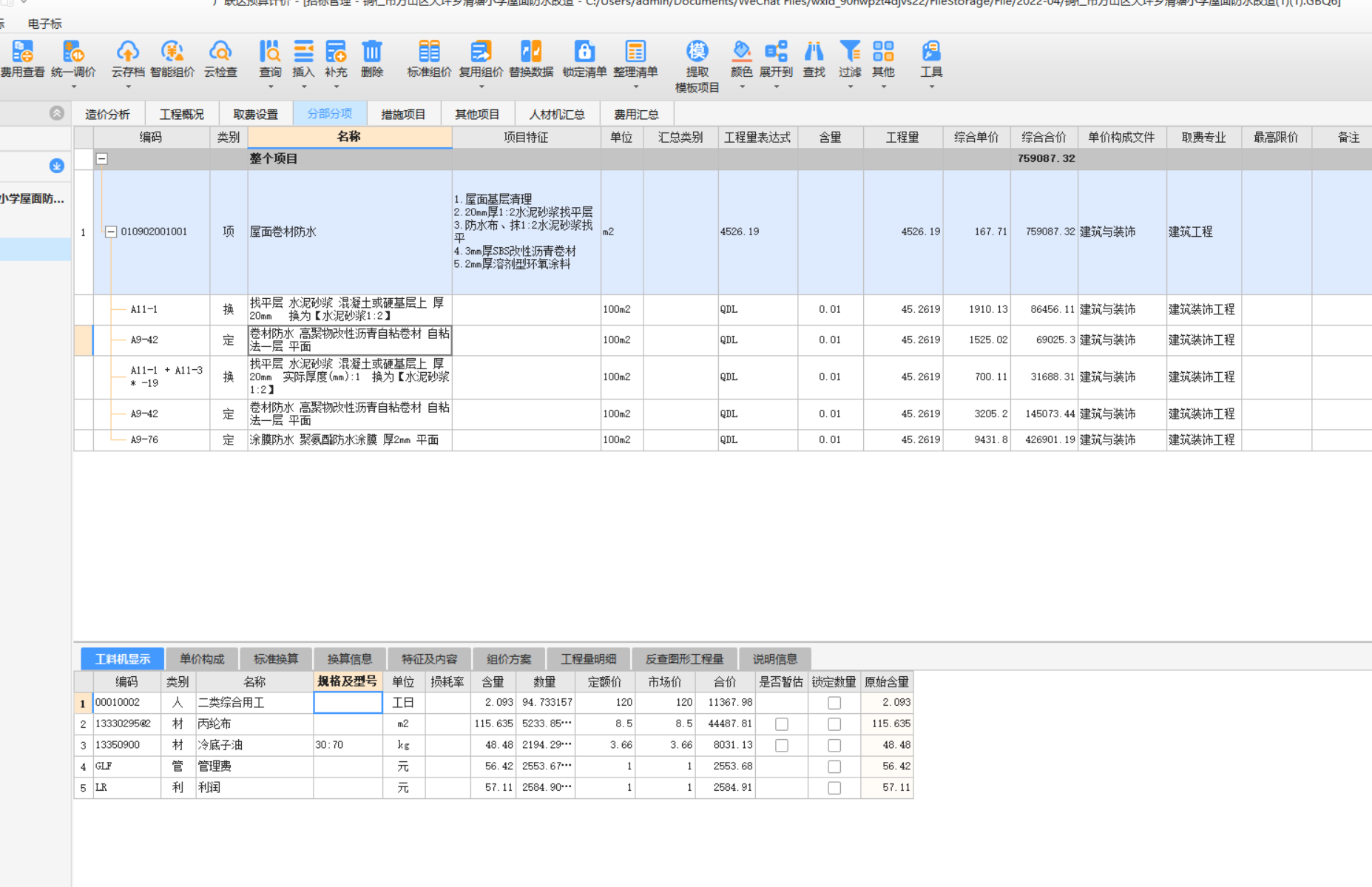Image resolution: width=1372 pixels, height=887 pixels.
Task: Open the 查找 find tool
Action: [x=814, y=59]
